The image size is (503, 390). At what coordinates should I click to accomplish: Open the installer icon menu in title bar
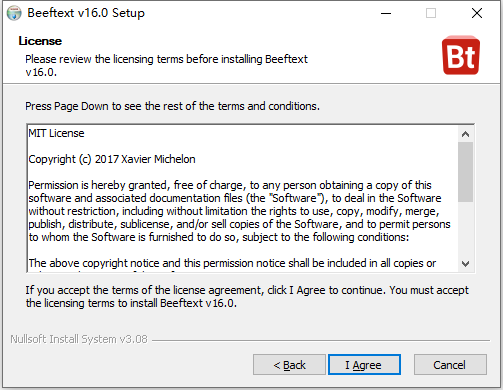[x=14, y=13]
